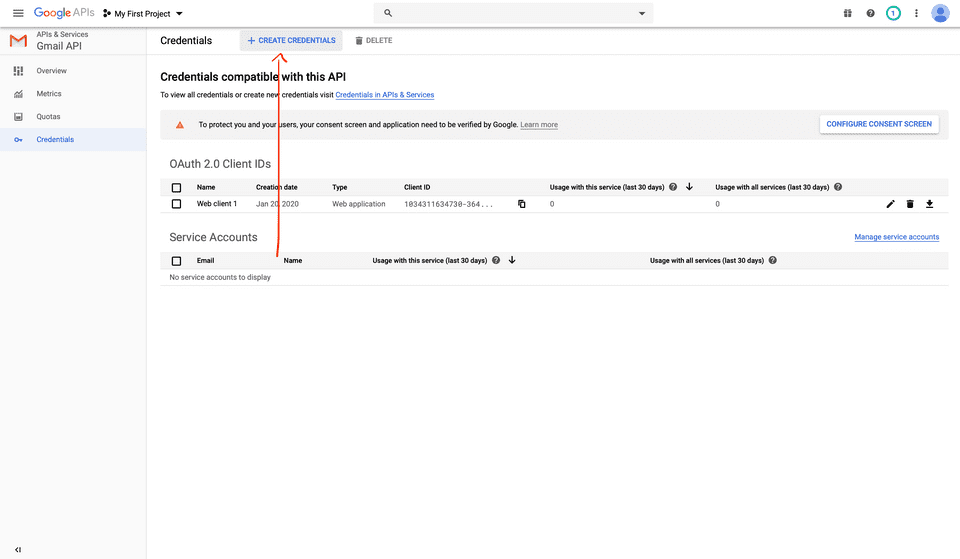Click the Metrics chart icon
The width and height of the screenshot is (960, 559).
[18, 94]
